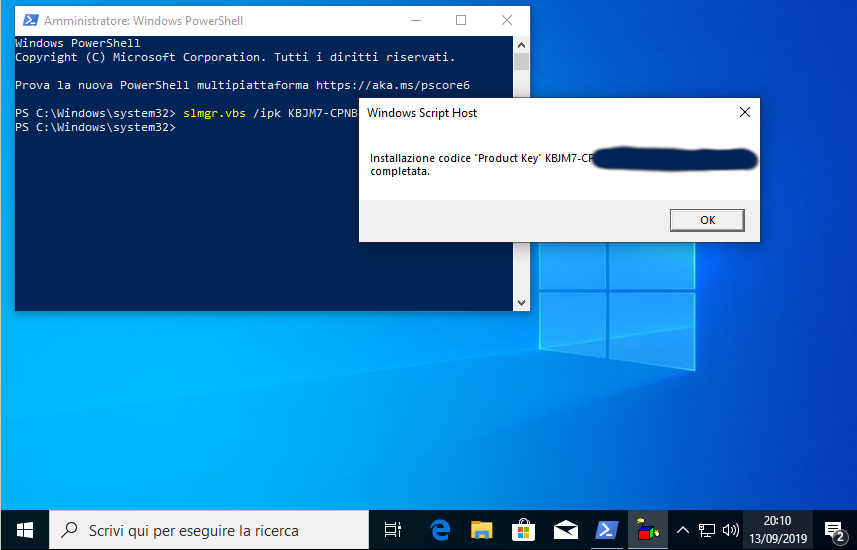The width and height of the screenshot is (857, 550).
Task: Show hidden system tray icons
Action: tap(683, 530)
